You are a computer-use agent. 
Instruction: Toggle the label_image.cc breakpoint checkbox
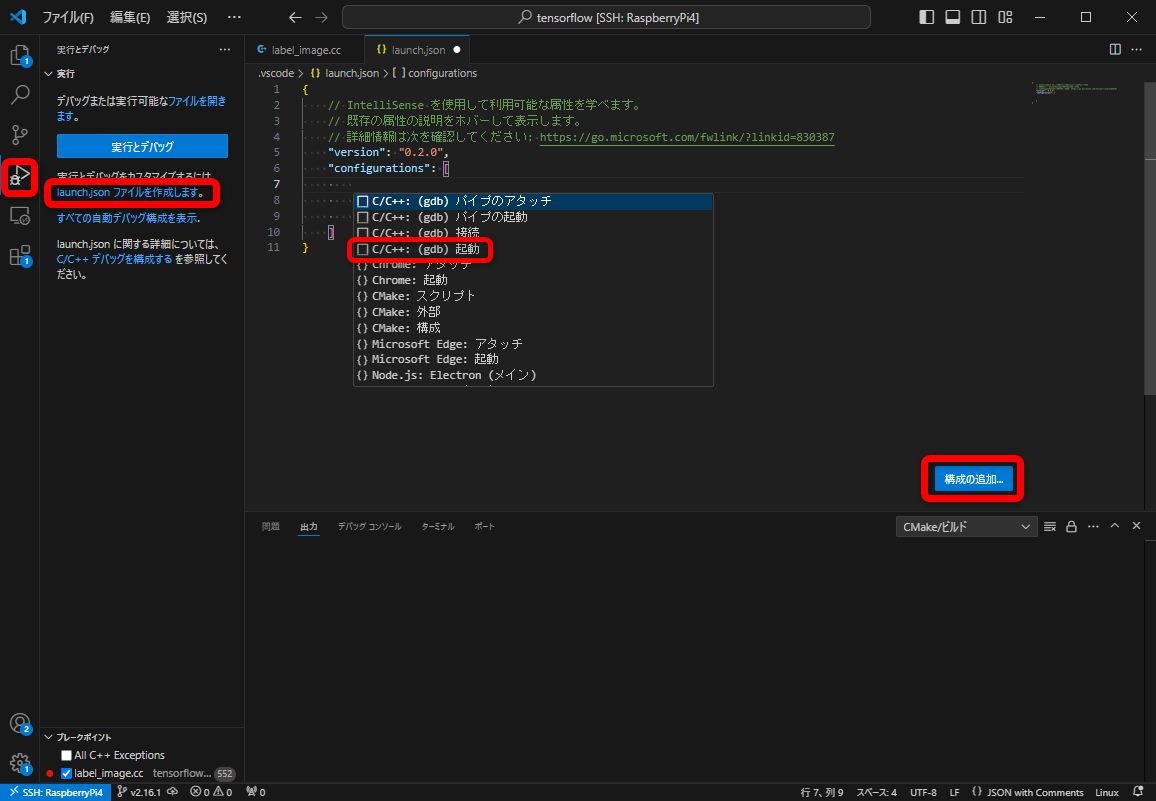66,774
